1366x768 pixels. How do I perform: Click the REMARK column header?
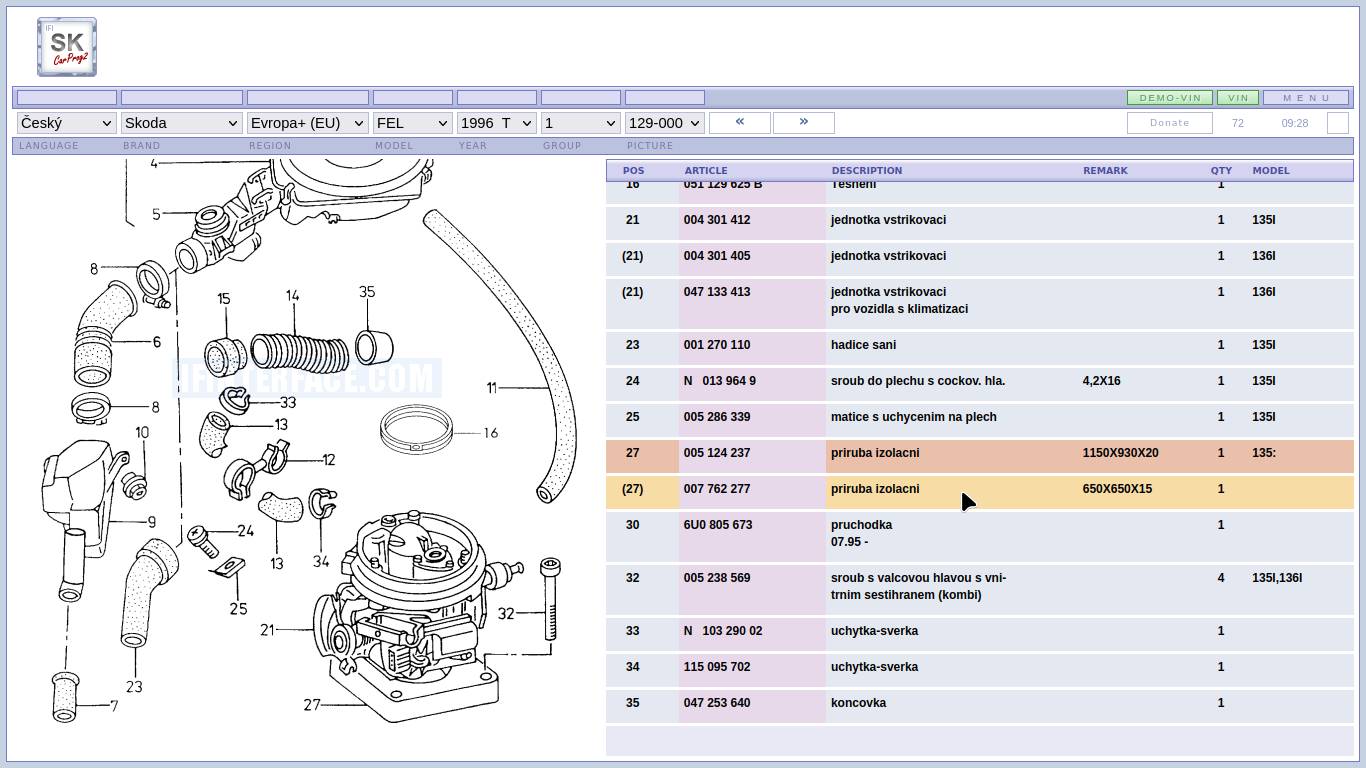coord(1105,171)
